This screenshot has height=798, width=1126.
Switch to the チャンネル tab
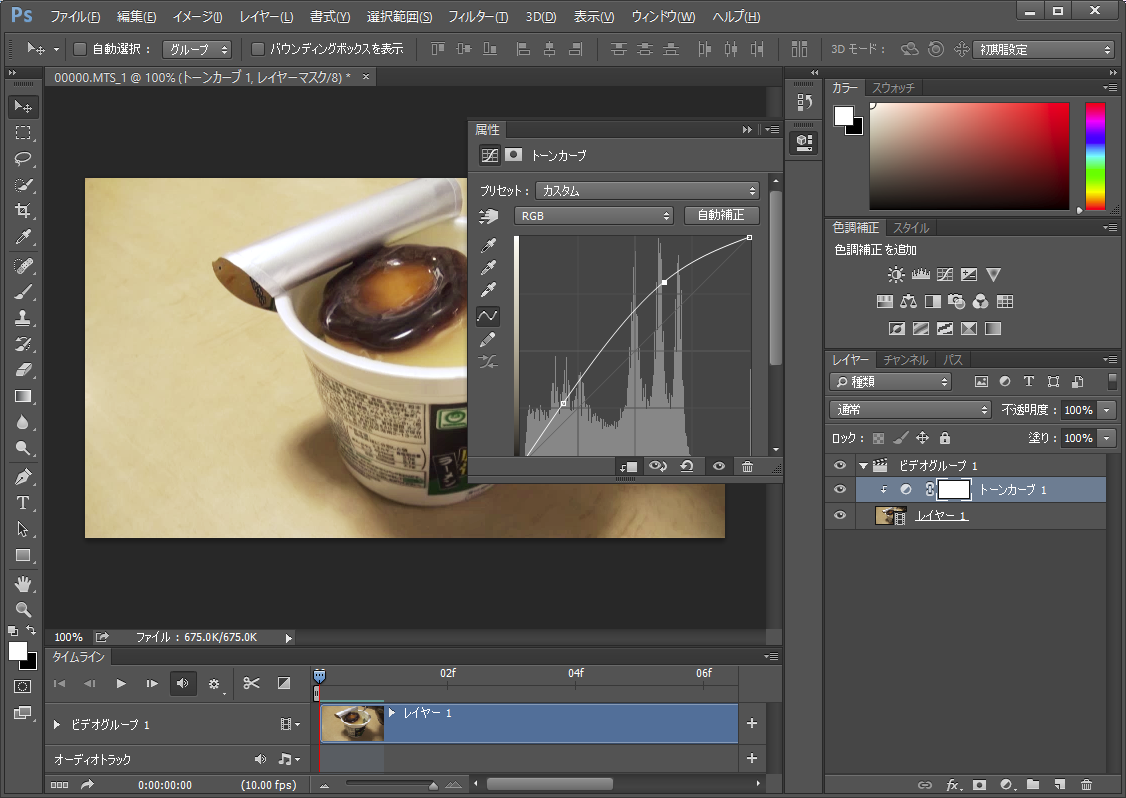coord(905,360)
